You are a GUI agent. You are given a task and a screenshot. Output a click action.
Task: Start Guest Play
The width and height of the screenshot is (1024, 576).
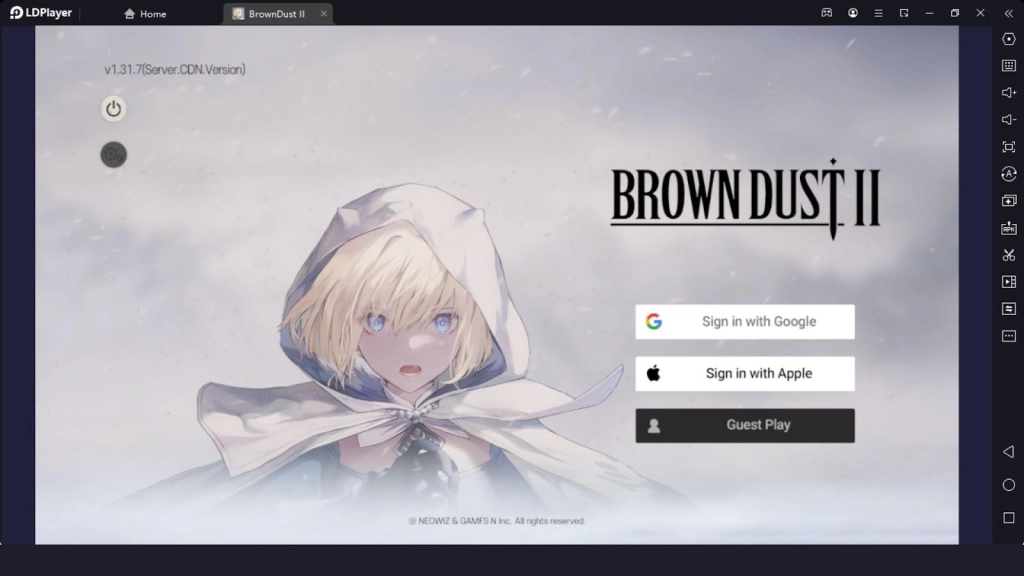click(744, 426)
